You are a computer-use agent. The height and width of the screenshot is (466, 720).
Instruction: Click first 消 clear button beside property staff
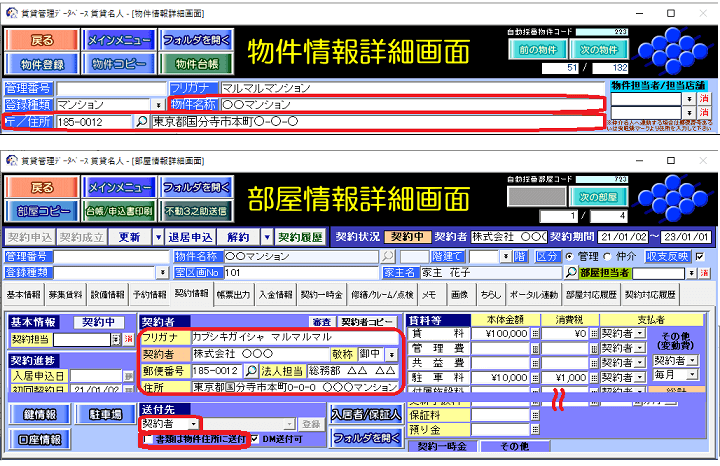(x=704, y=100)
